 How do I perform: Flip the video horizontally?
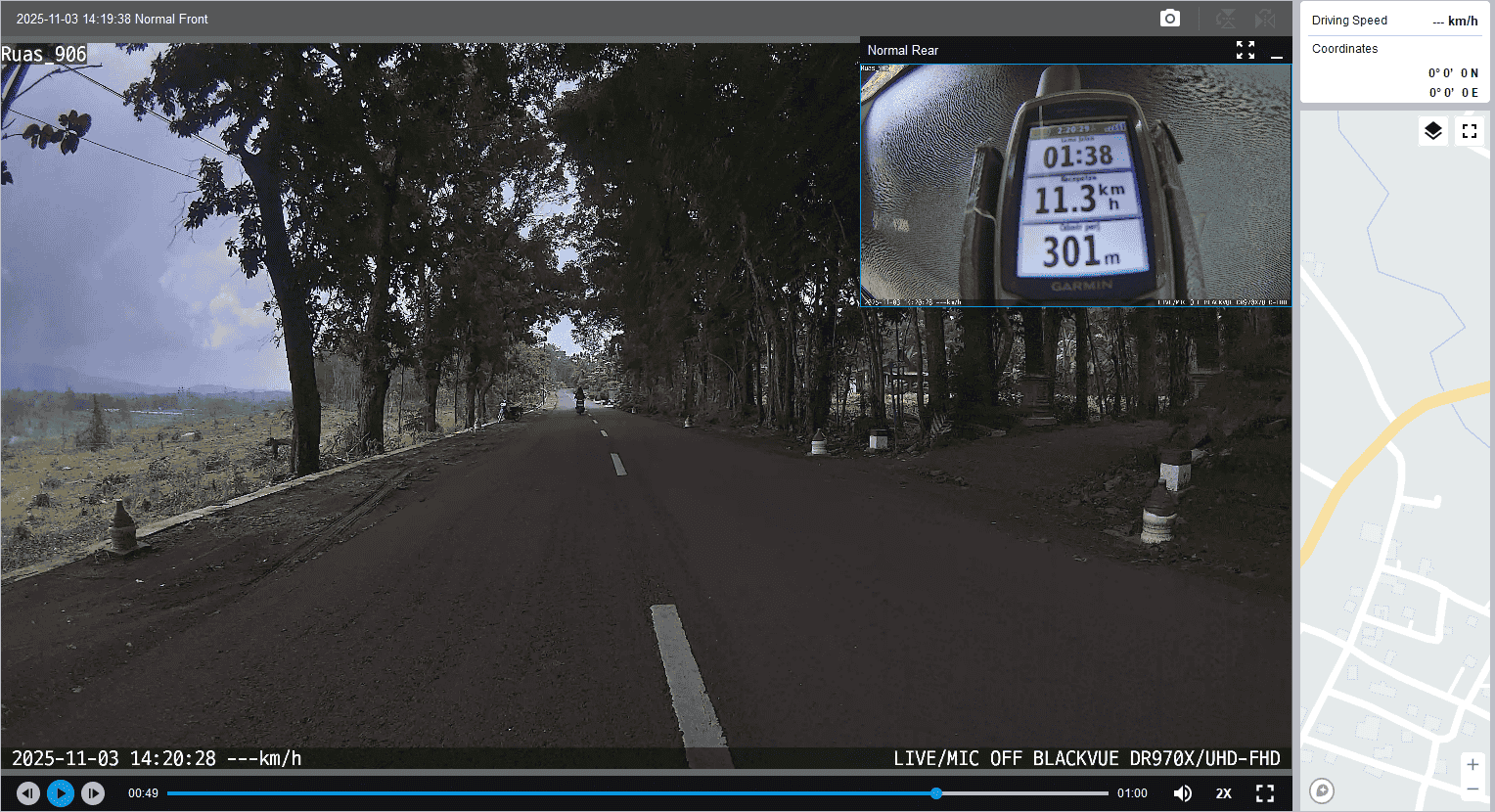(1265, 19)
